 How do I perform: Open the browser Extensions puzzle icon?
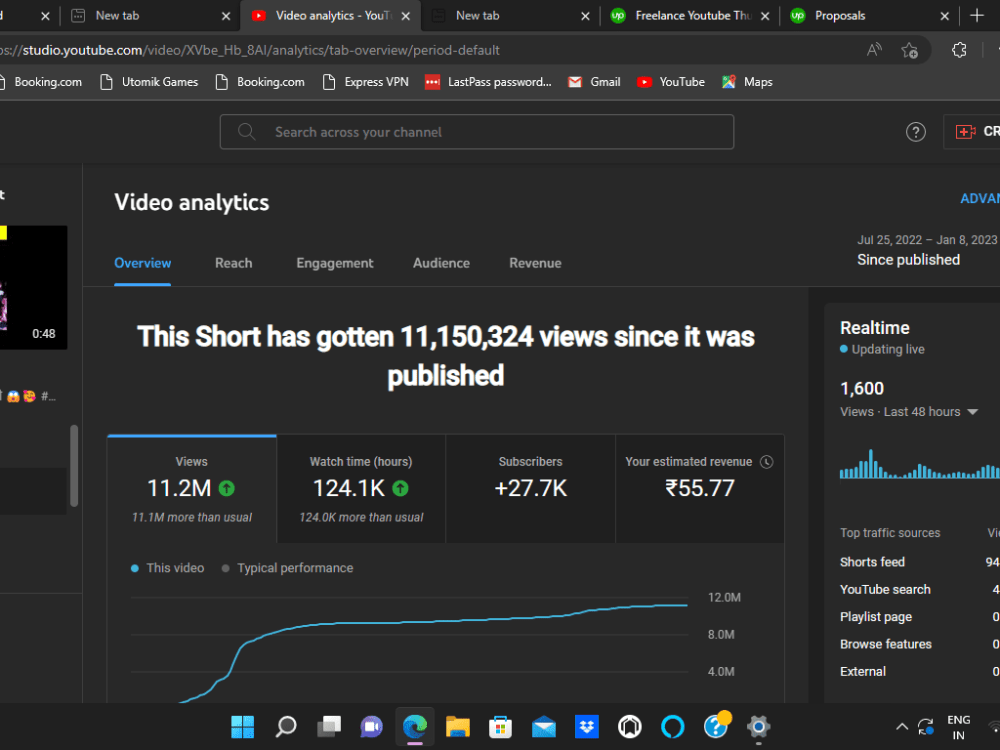pos(958,48)
